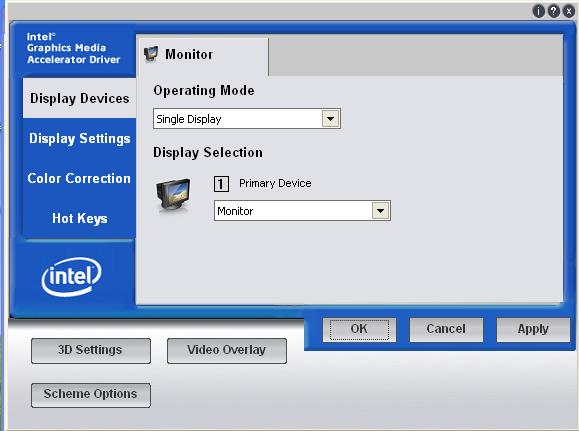579x431 pixels.
Task: Switch to Color Correction section
Action: pos(79,178)
